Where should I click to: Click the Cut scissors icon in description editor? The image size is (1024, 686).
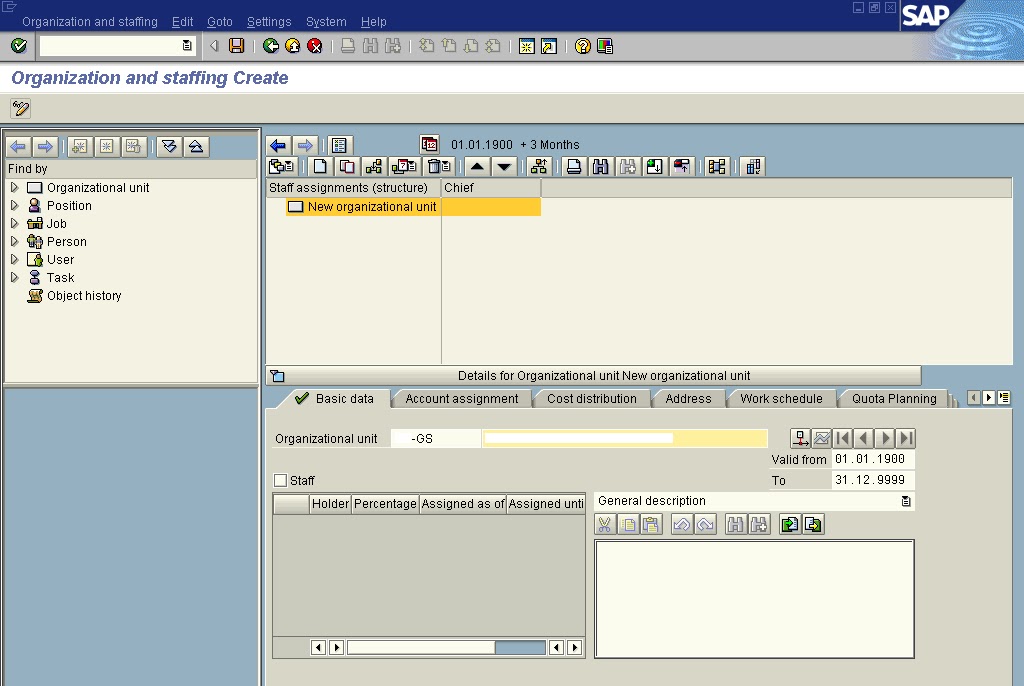click(605, 525)
